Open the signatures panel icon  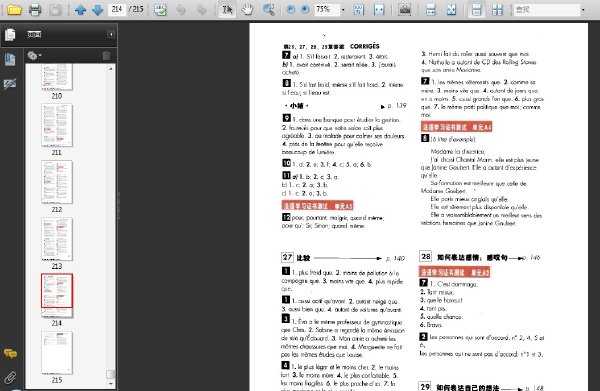10,84
